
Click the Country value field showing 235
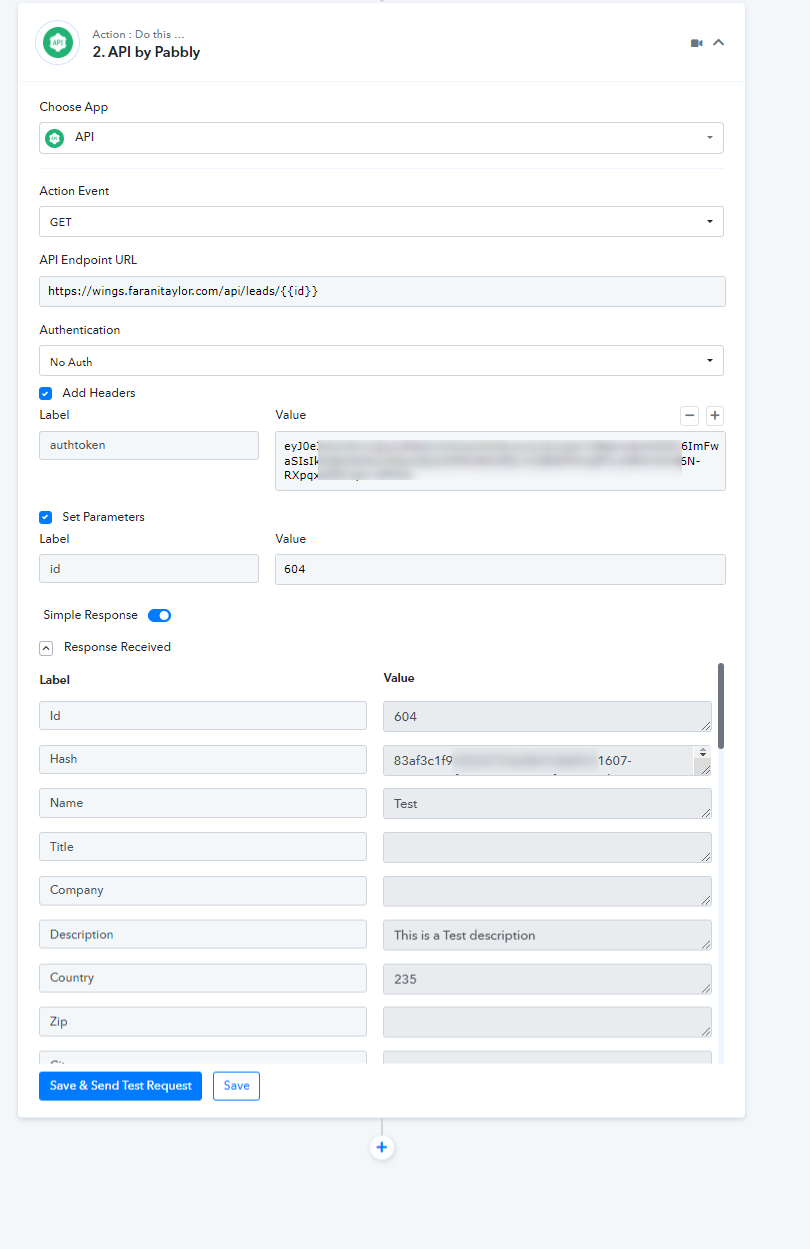[x=547, y=979]
